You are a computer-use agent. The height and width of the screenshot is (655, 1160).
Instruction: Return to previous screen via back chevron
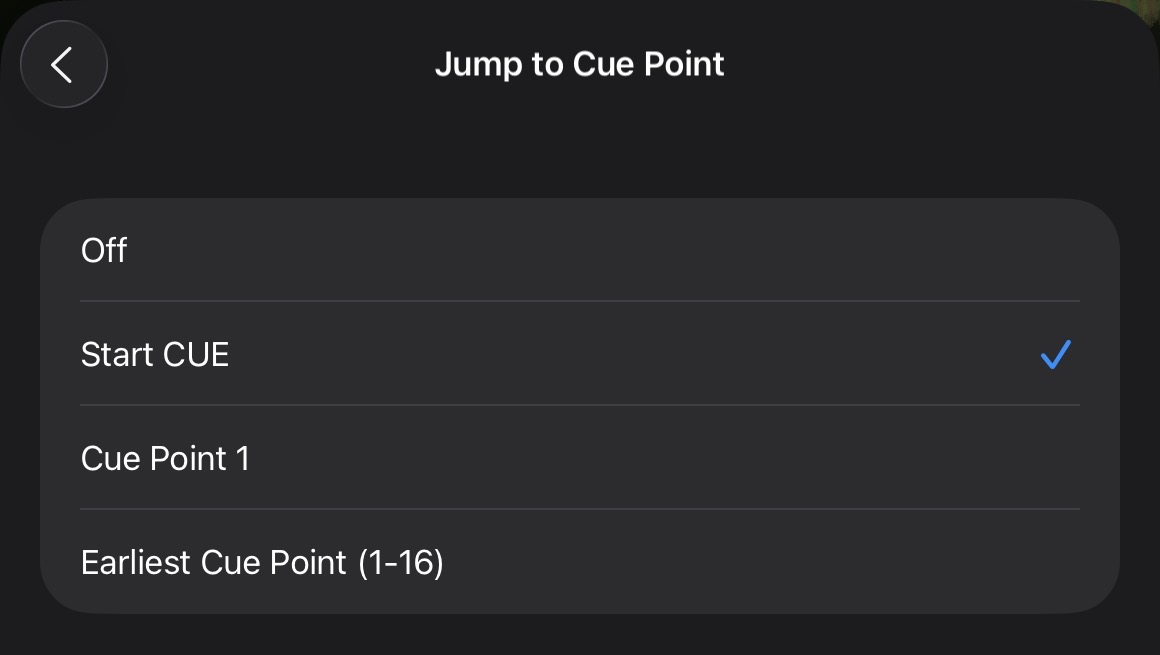click(x=63, y=65)
